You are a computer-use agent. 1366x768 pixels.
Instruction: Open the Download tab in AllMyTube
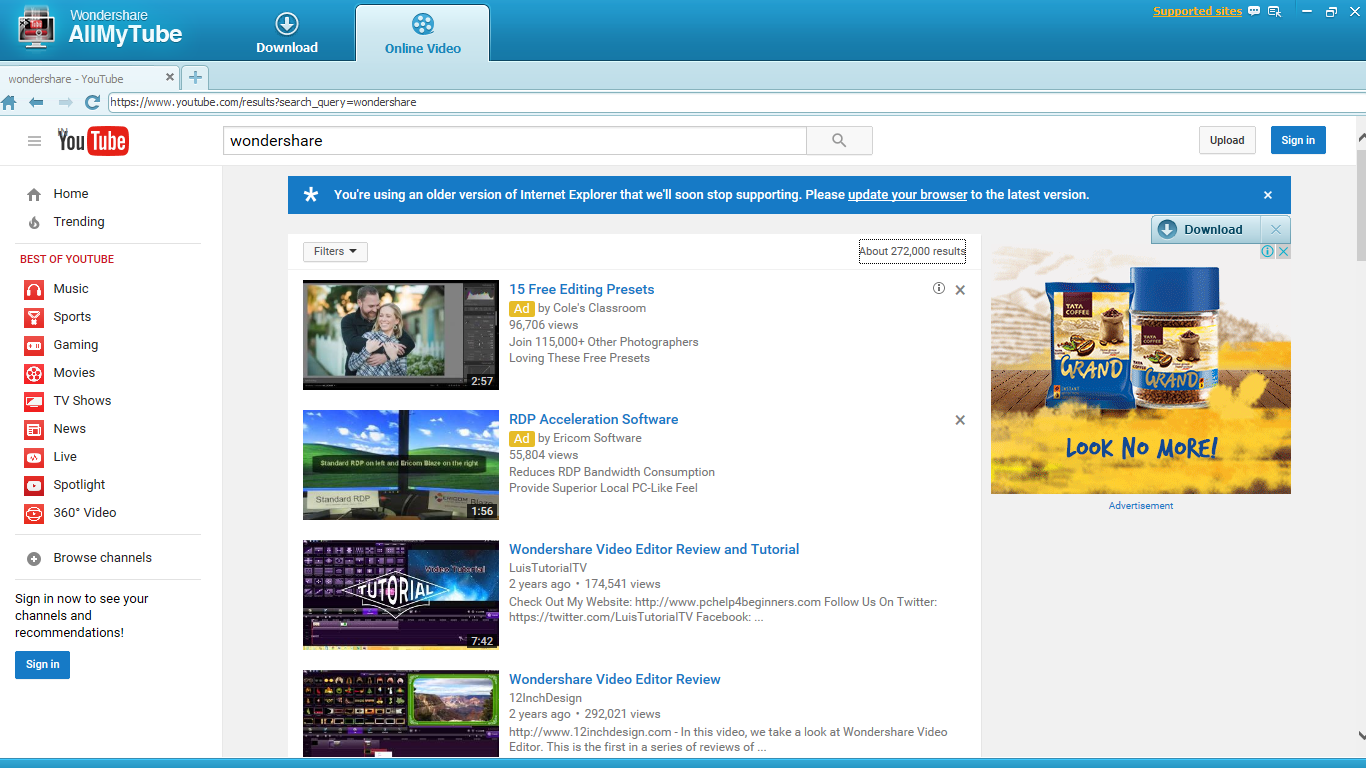click(287, 33)
